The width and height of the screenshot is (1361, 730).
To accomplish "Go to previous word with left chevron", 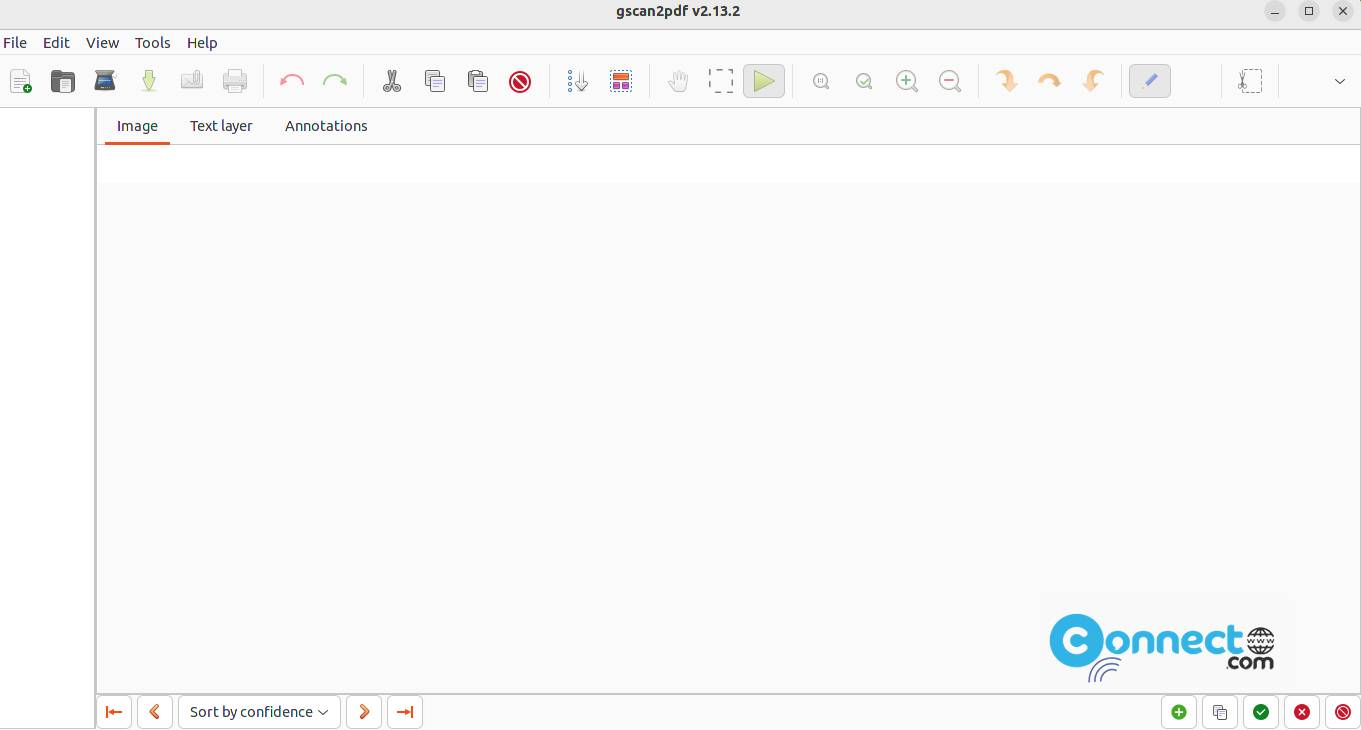I will pyautogui.click(x=155, y=712).
